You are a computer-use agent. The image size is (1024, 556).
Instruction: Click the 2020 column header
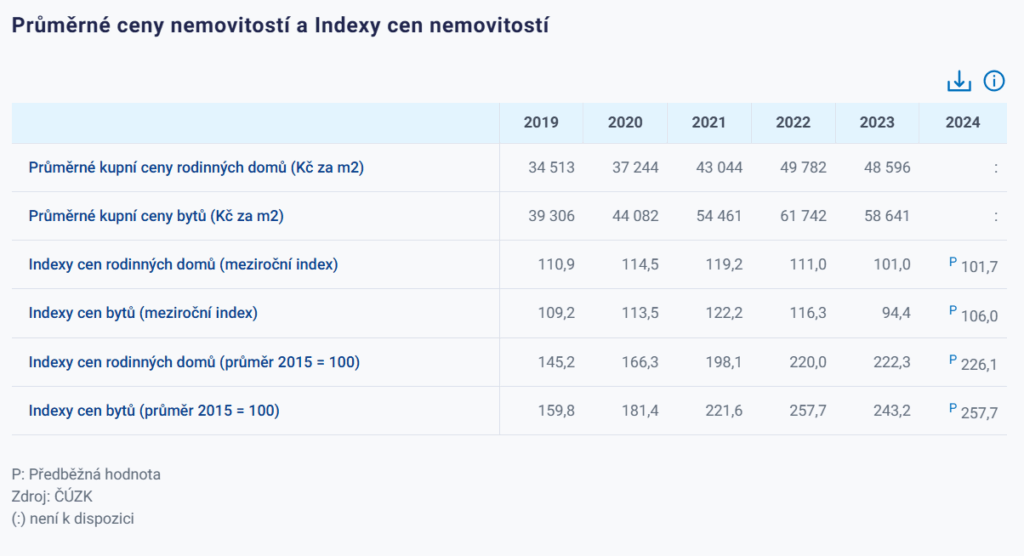(625, 123)
